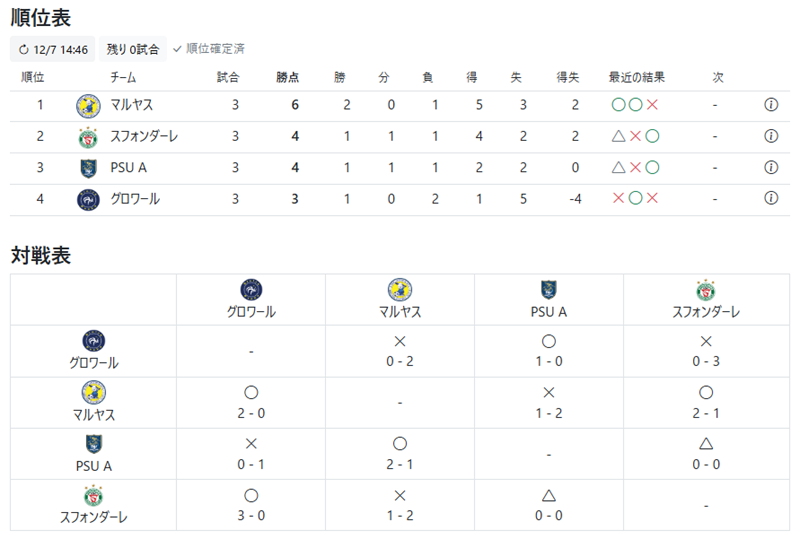Image resolution: width=800 pixels, height=539 pixels.
Task: Click スフォンダーレ crest in standings table
Action: (88, 137)
